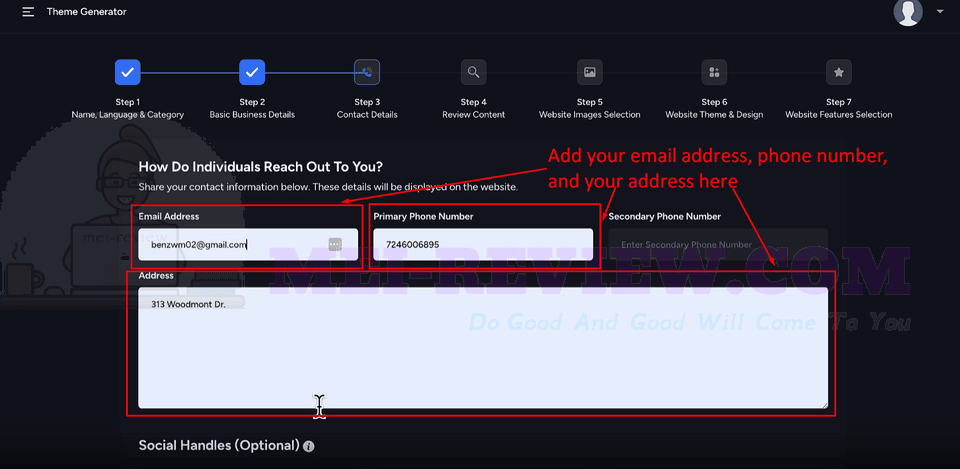Click the 'Social Handles (Optional)' heading
The width and height of the screenshot is (960, 469).
[219, 446]
